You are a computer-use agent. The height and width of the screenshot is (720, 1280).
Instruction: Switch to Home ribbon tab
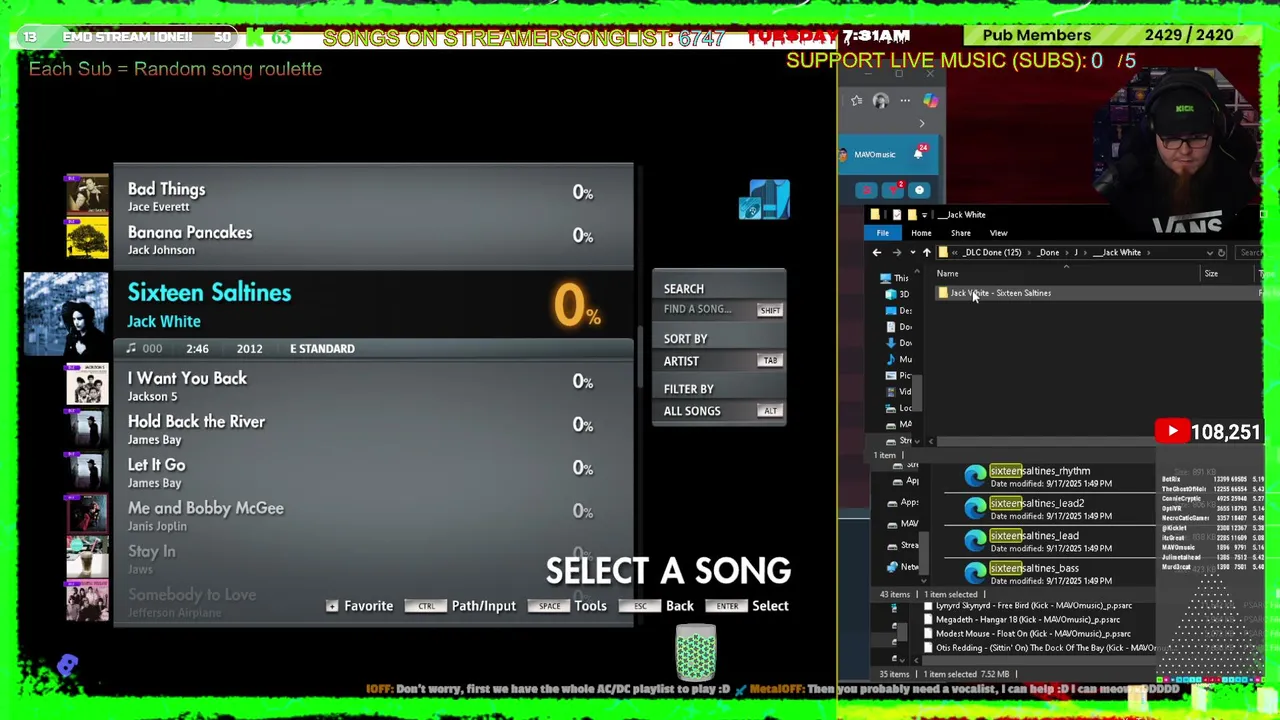pos(921,233)
